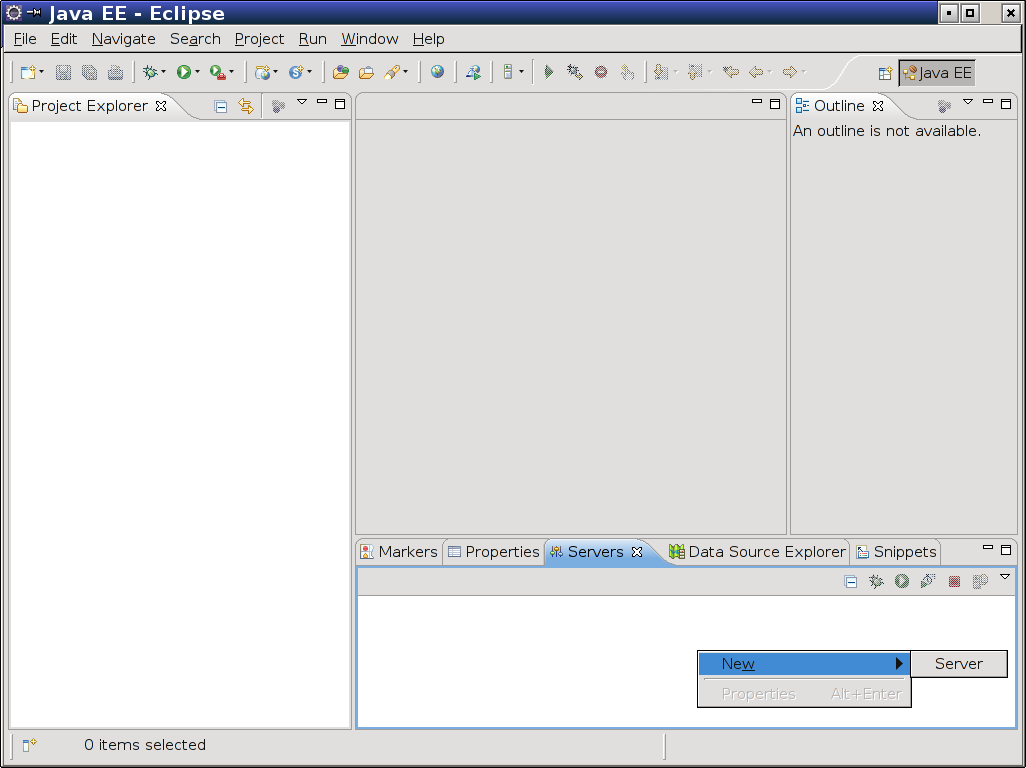Click the Open Perspective icon
This screenshot has height=768, width=1026.
885,73
